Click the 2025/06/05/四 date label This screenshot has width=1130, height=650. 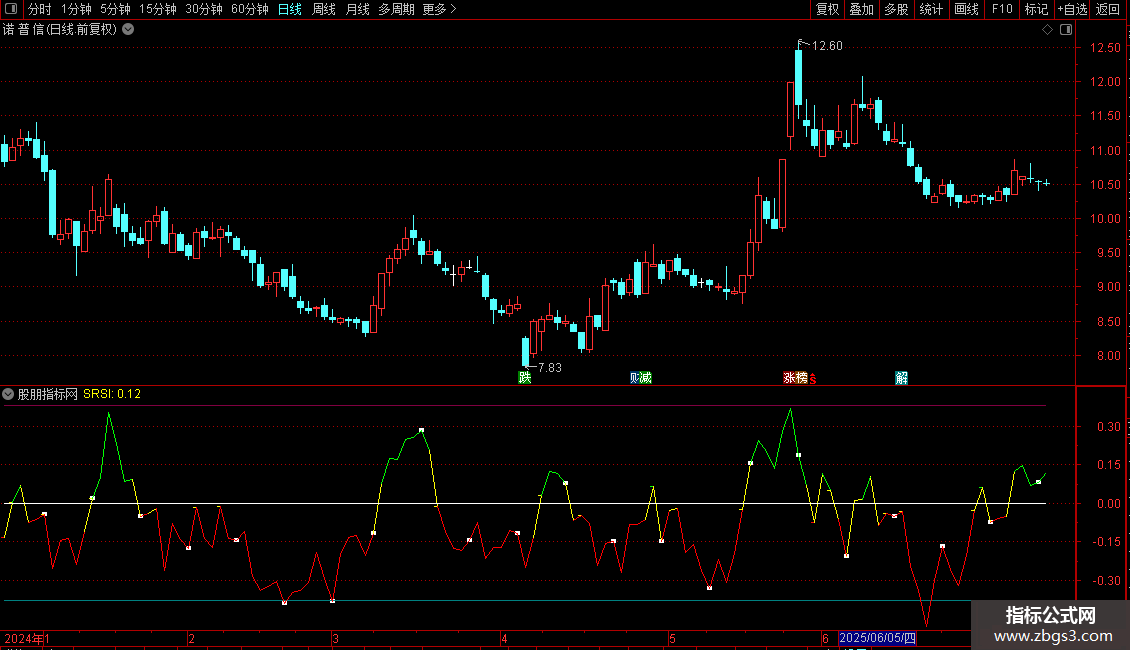click(878, 638)
